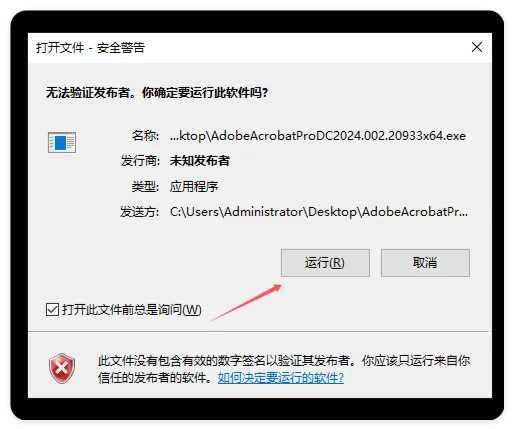
Task: Uncheck the 打开此文件前总是询问 checkbox box
Action: pos(52,310)
